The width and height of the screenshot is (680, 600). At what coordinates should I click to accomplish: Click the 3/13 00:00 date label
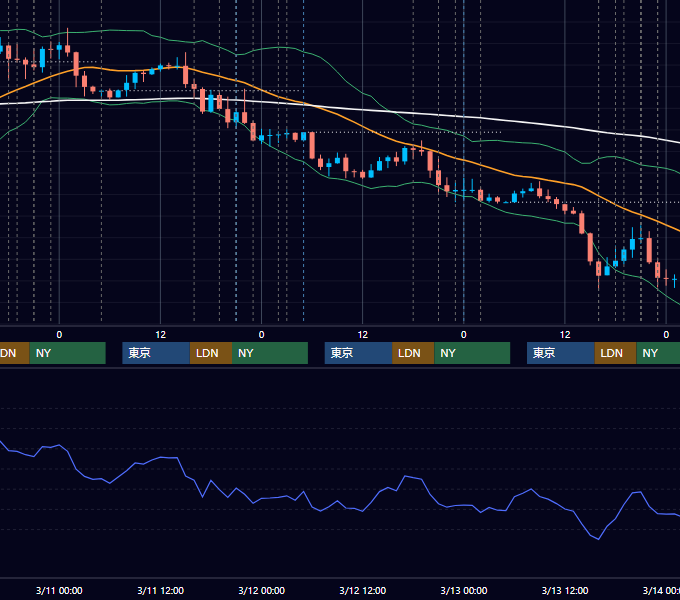(464, 590)
